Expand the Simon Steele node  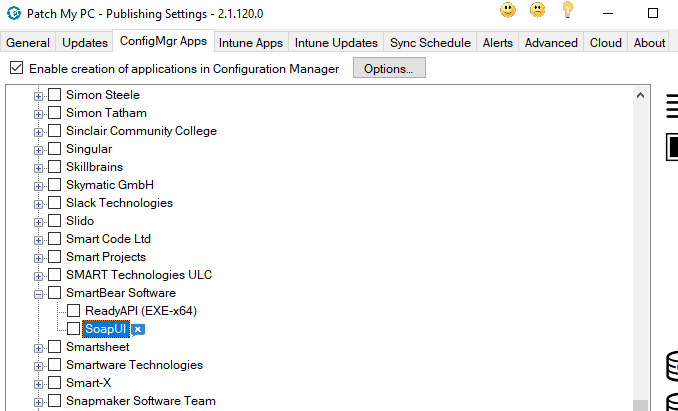tap(38, 96)
